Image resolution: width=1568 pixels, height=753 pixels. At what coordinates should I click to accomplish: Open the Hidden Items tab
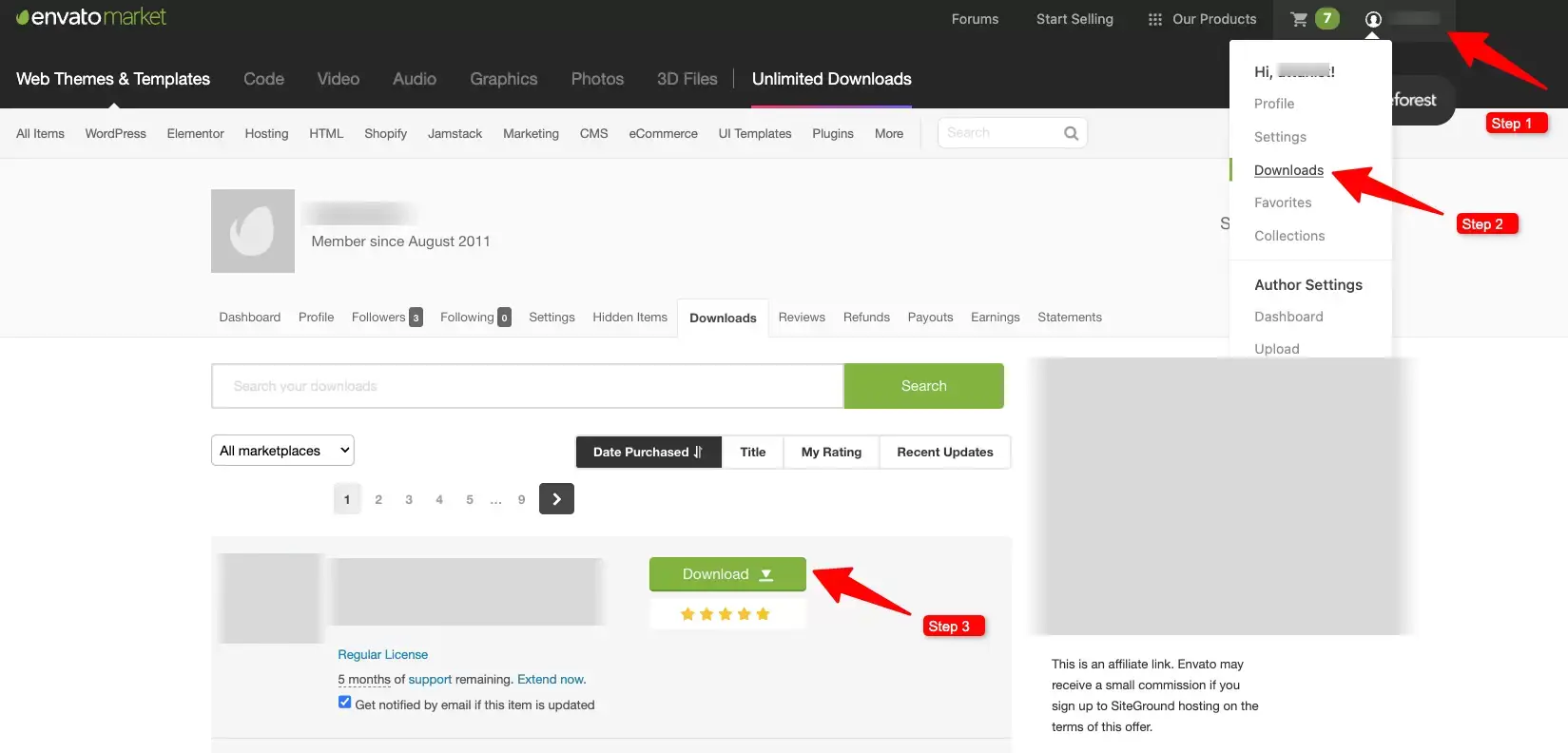(x=629, y=318)
